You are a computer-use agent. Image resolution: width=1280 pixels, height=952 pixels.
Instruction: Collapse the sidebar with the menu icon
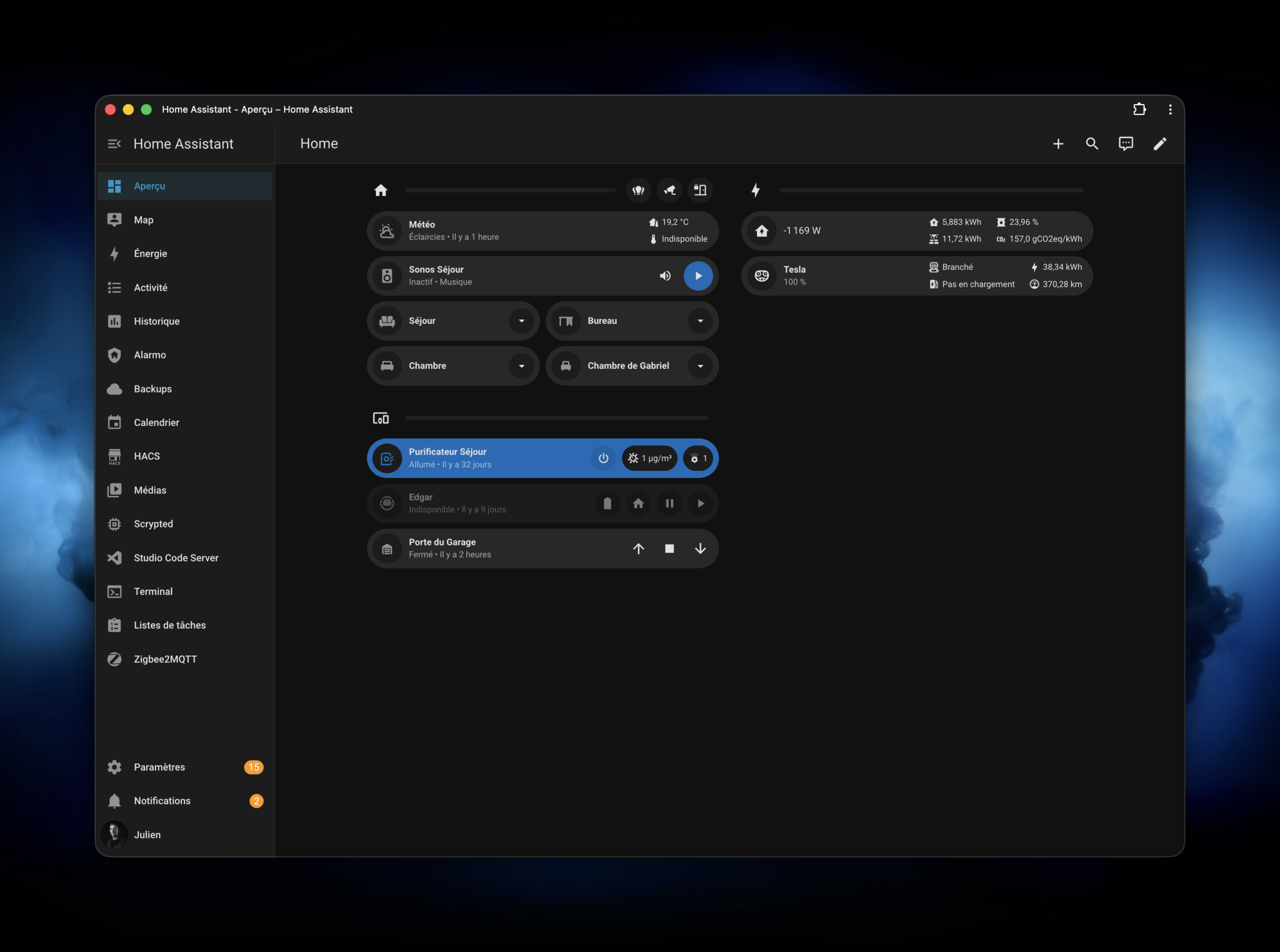point(114,143)
